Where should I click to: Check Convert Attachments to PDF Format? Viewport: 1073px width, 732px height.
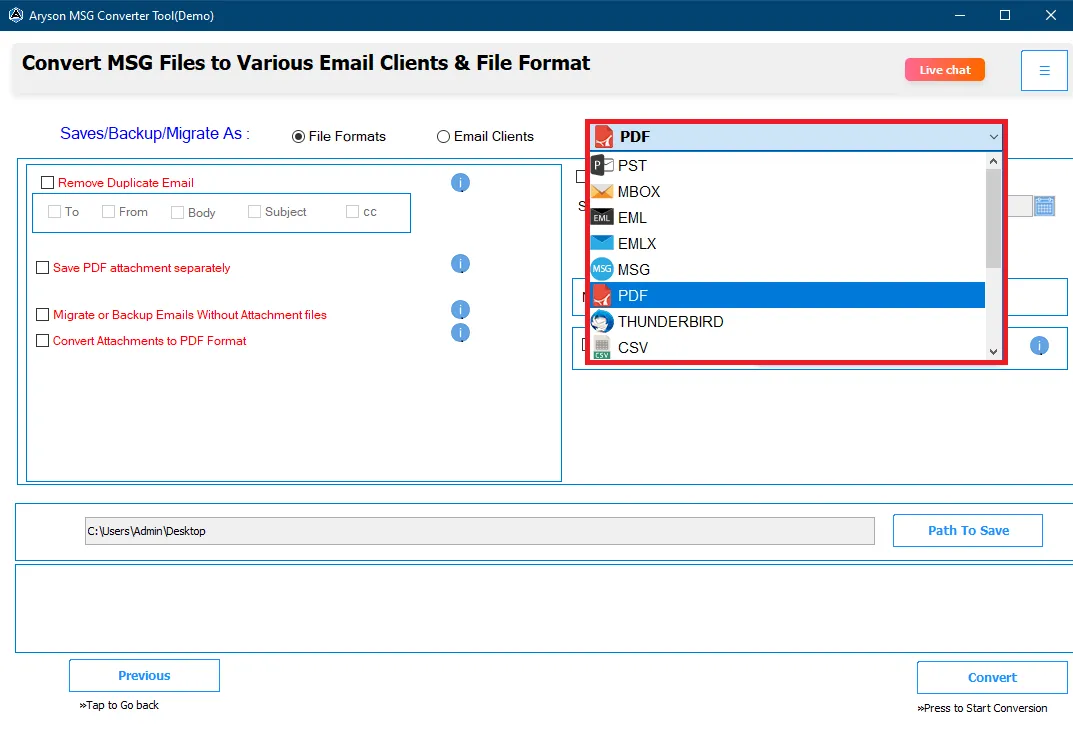(42, 341)
